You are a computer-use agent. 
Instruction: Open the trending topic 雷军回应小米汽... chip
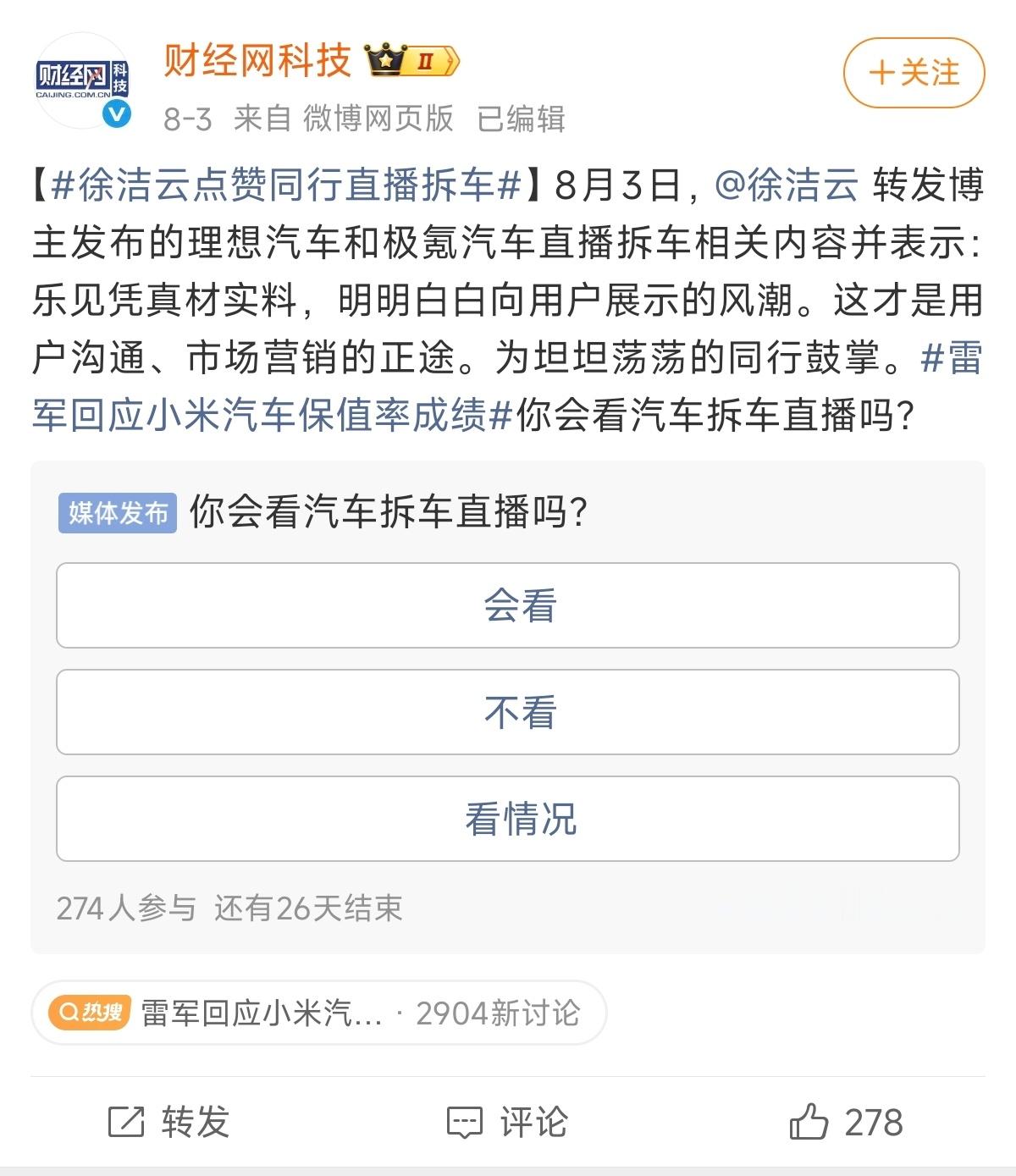pyautogui.click(x=318, y=1013)
